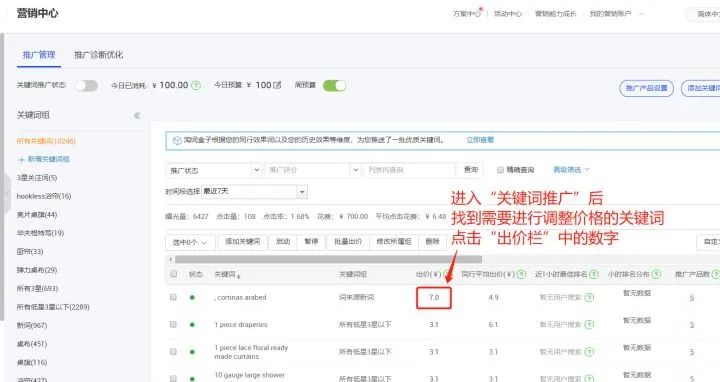Screen dimensions: 720x382
Task: Select the 所有低星3星以下(2289) keyword group
Action: 53,307
